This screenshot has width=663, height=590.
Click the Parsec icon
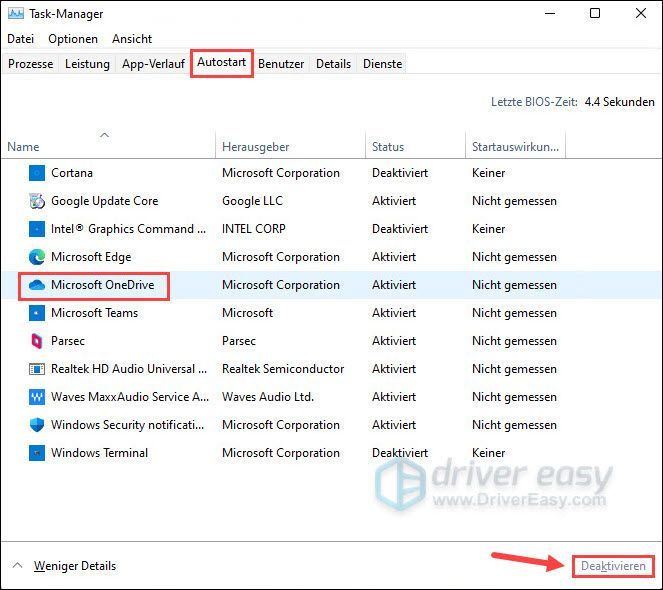pyautogui.click(x=37, y=341)
